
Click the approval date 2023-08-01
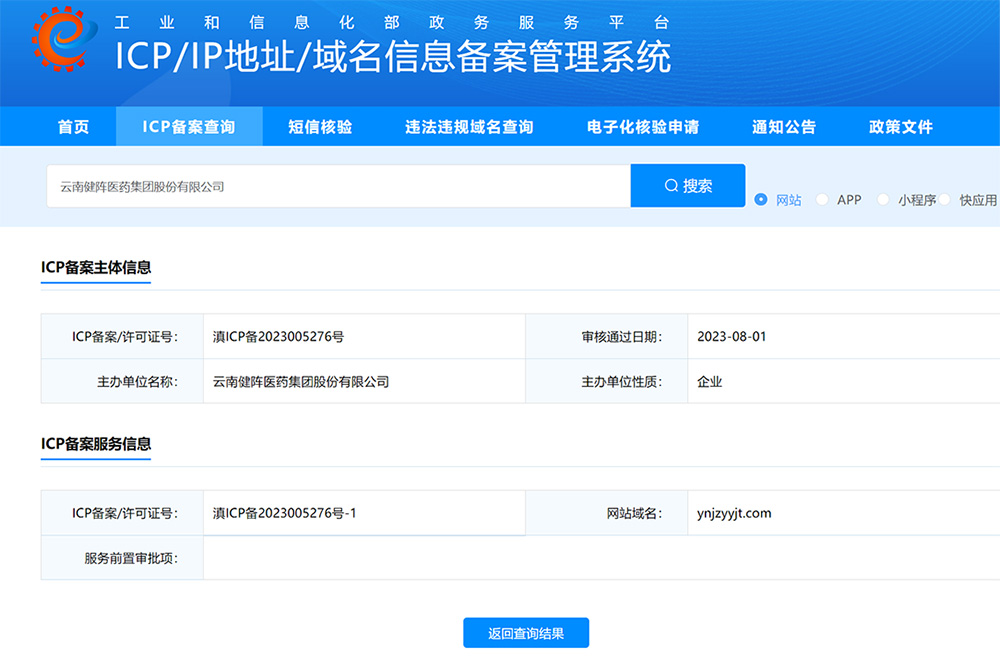point(732,337)
